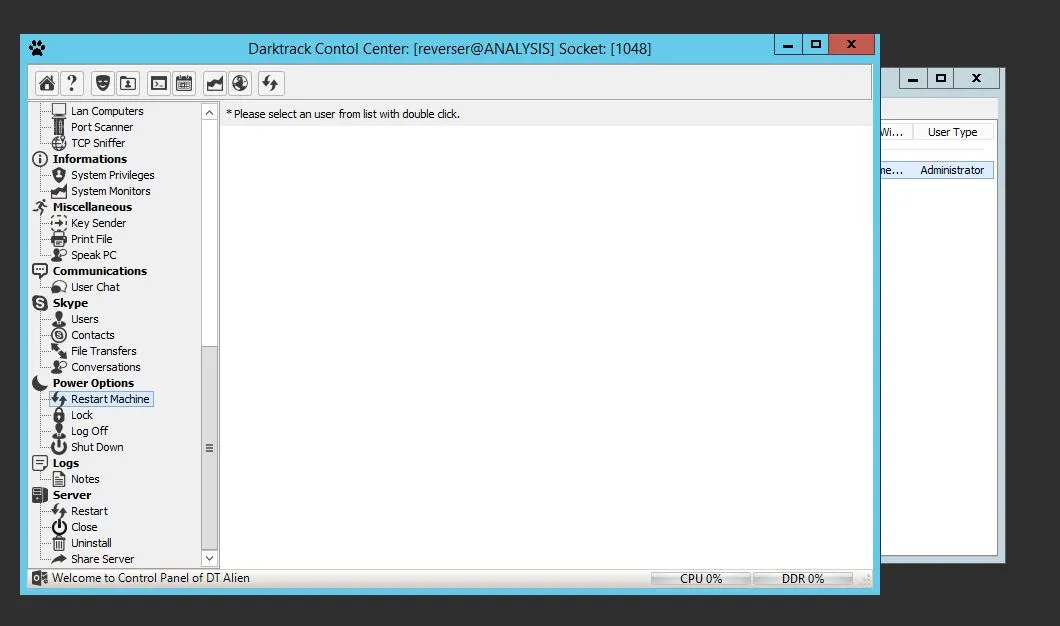
Task: Click 'Please select an user from list' message
Action: pyautogui.click(x=343, y=114)
